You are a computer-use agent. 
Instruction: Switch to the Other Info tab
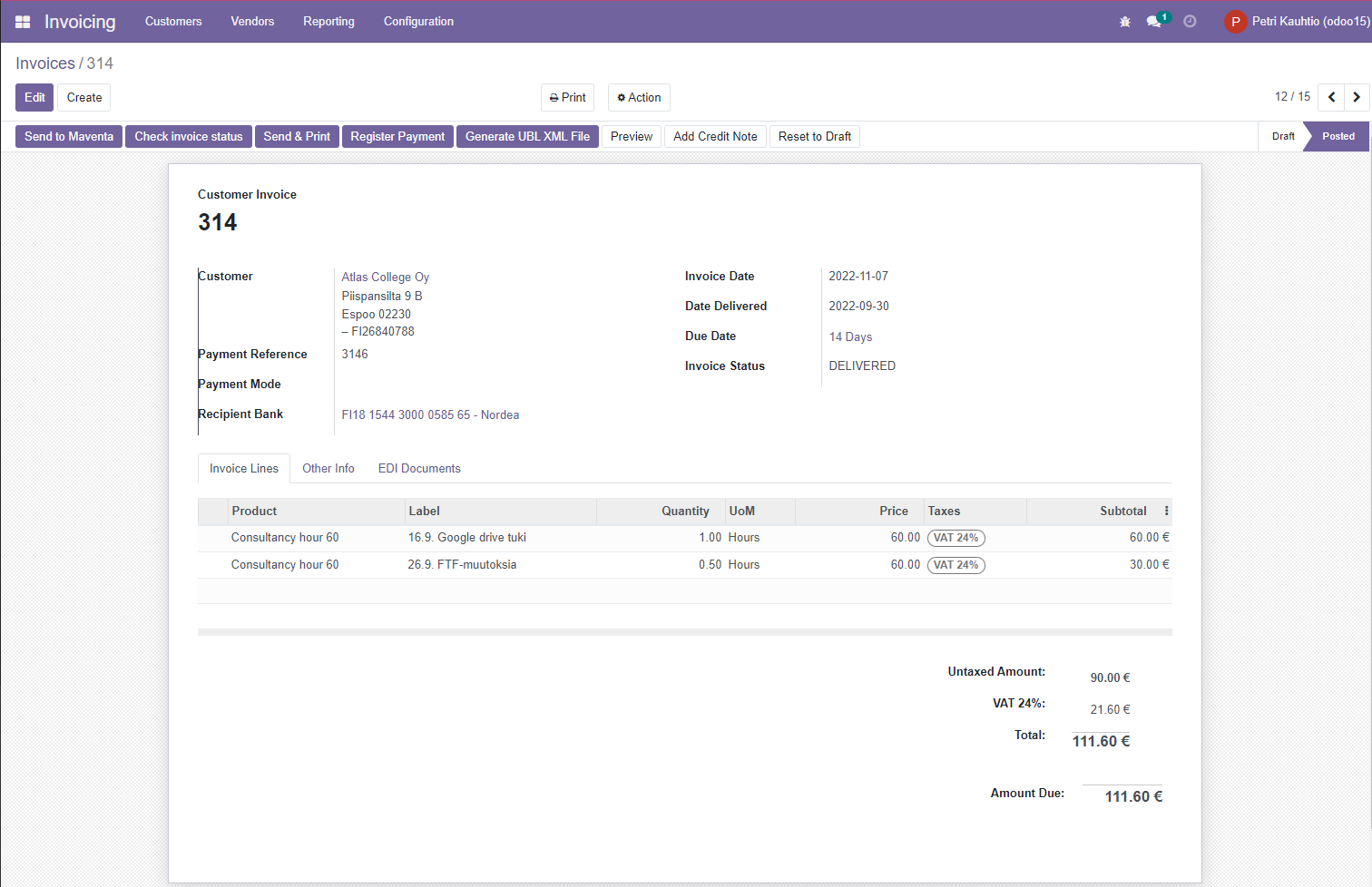(328, 469)
